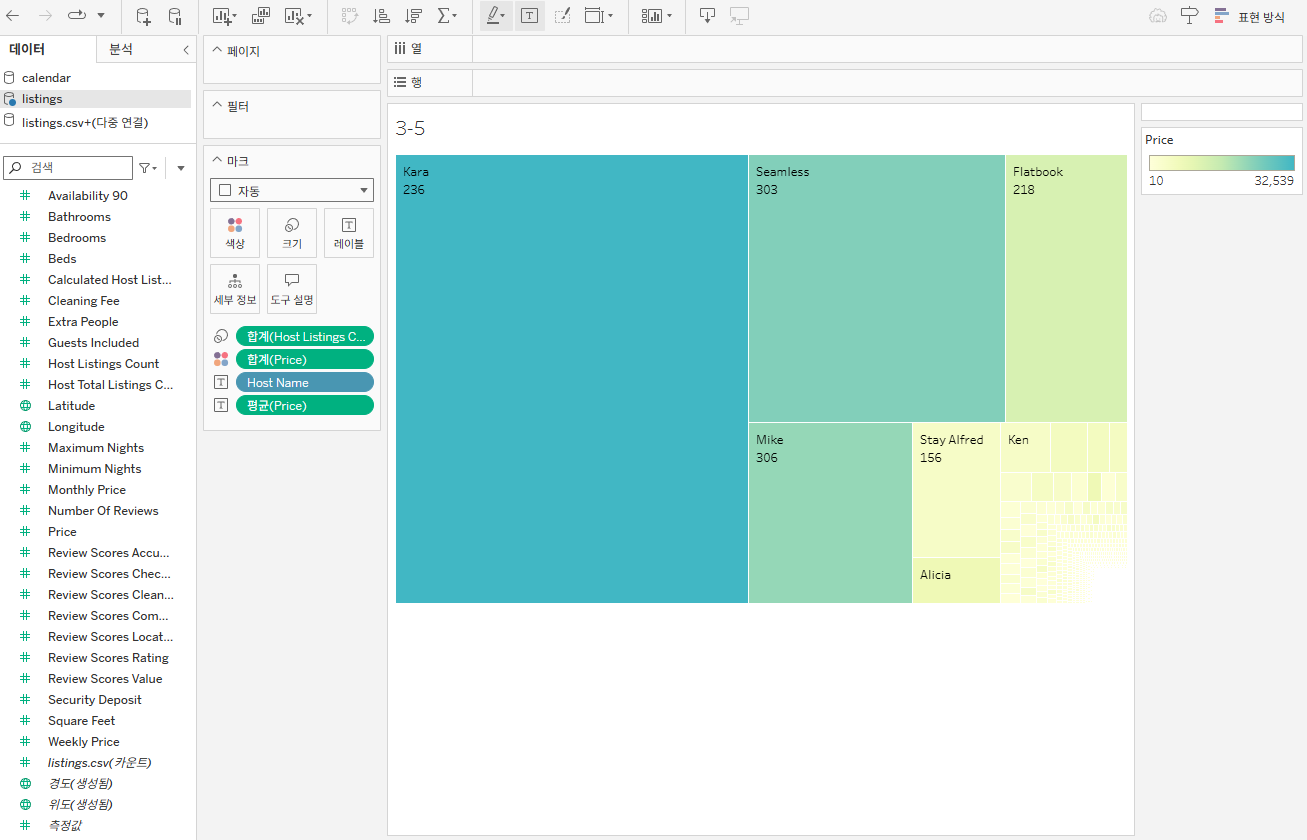This screenshot has width=1307, height=840.
Task: Select the Seamless treemap rectangle
Action: coord(877,288)
